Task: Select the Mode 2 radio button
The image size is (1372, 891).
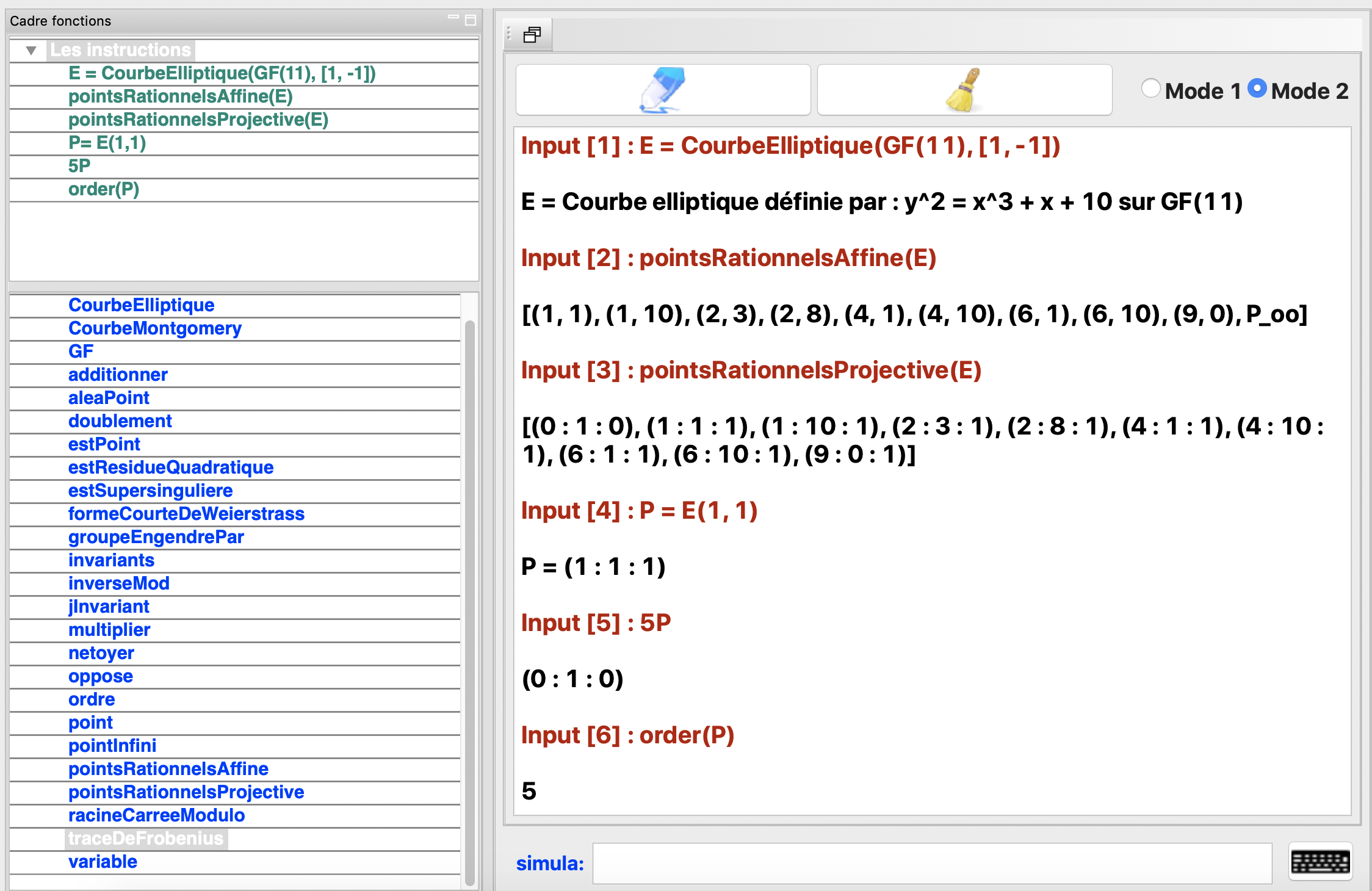Action: pyautogui.click(x=1257, y=89)
